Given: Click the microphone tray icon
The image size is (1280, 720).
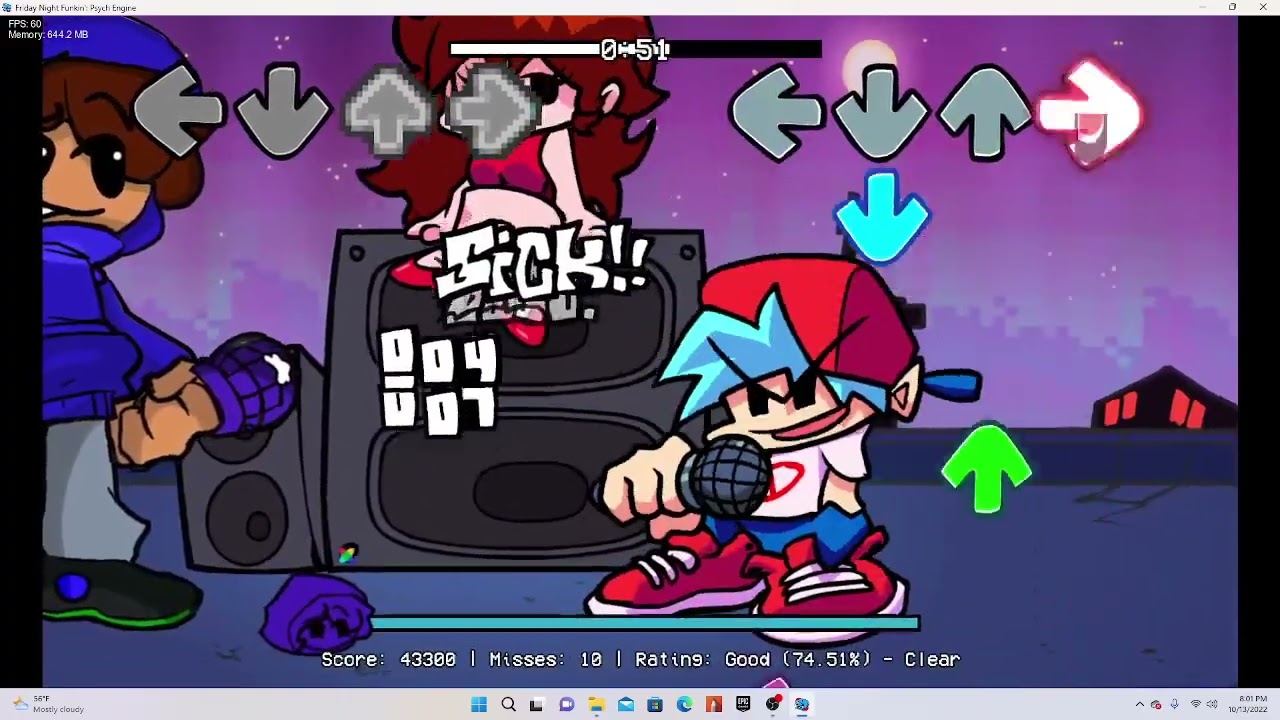Looking at the screenshot, I should (x=1174, y=705).
